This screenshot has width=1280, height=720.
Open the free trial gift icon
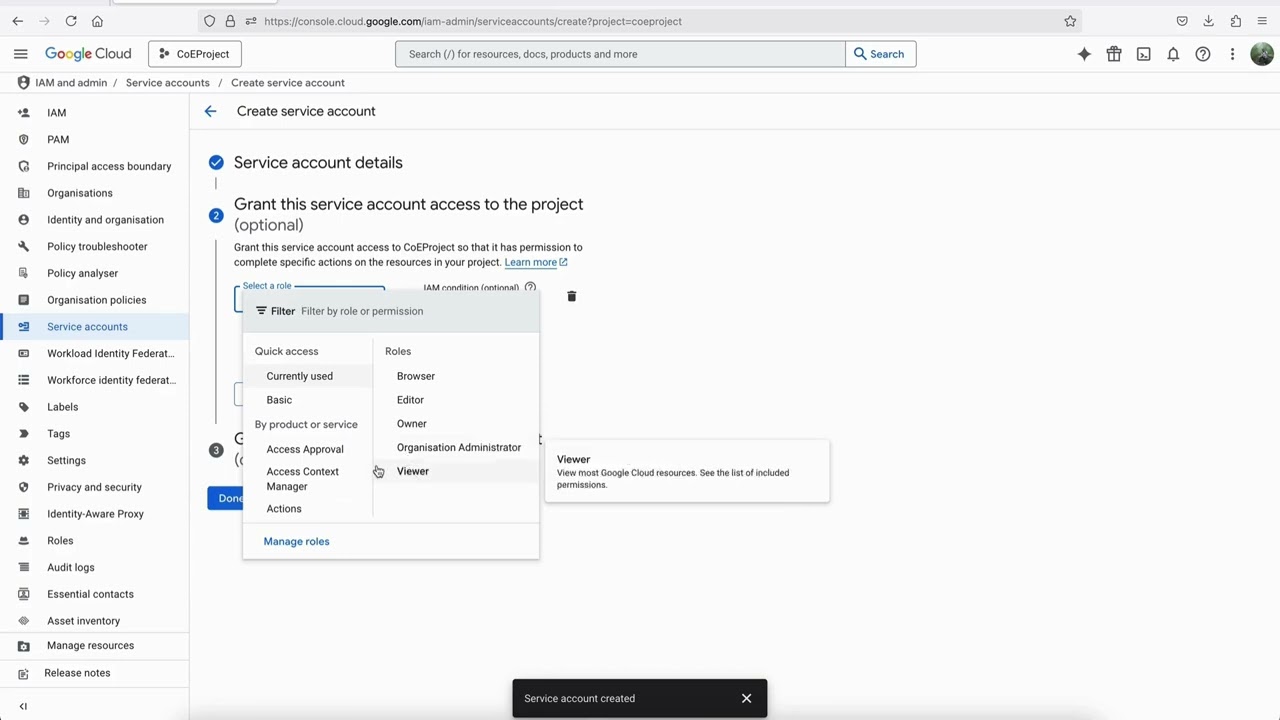pyautogui.click(x=1114, y=54)
